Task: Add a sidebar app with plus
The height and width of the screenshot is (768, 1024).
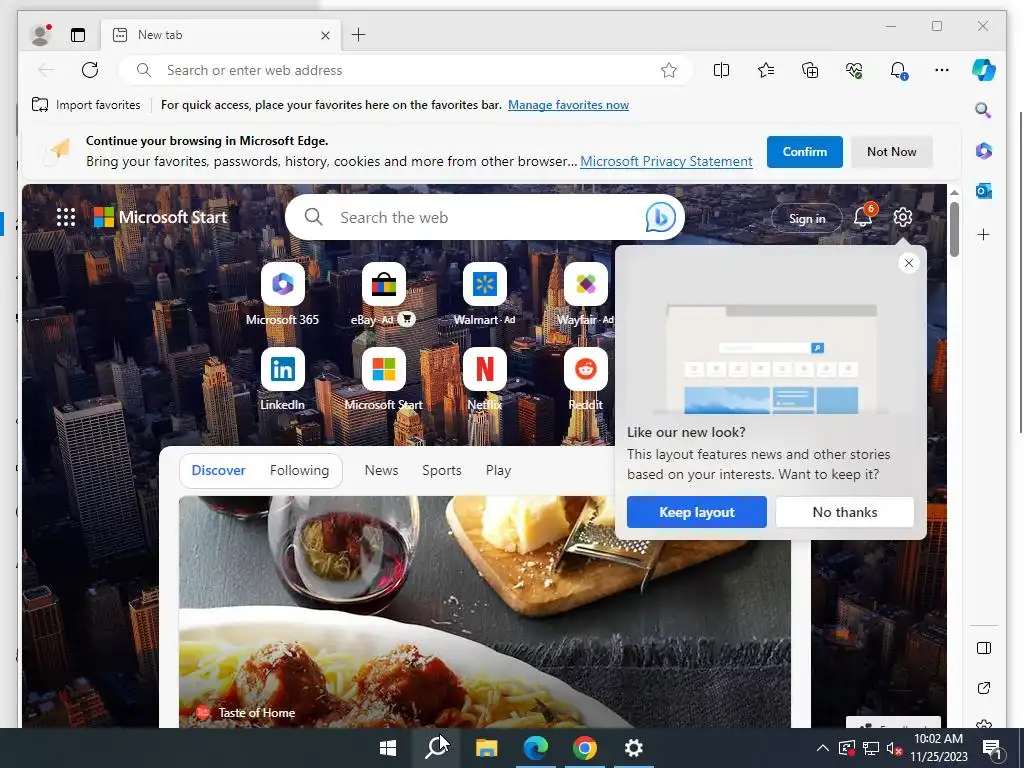Action: [x=984, y=234]
